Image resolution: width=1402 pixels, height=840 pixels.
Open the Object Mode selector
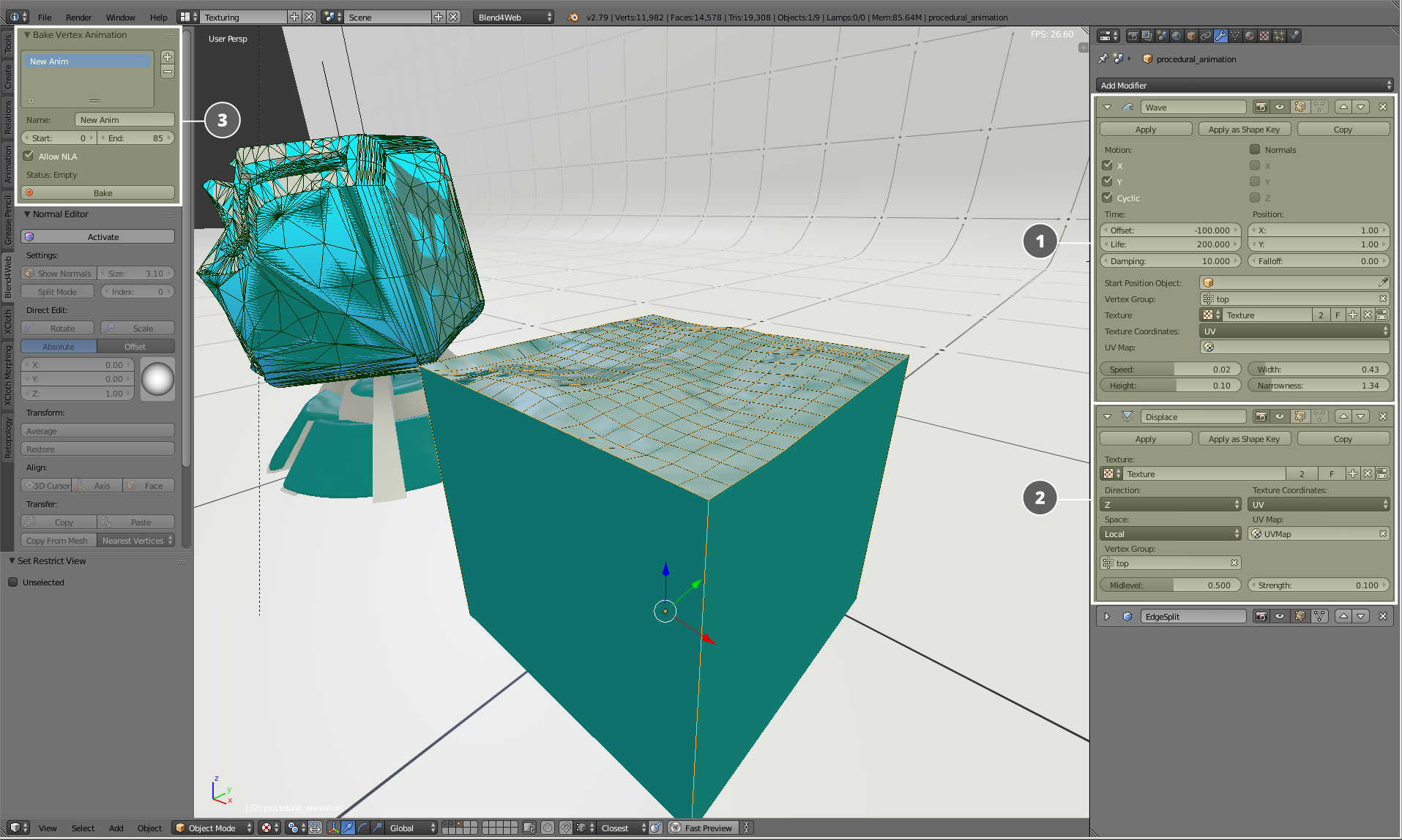coord(213,828)
